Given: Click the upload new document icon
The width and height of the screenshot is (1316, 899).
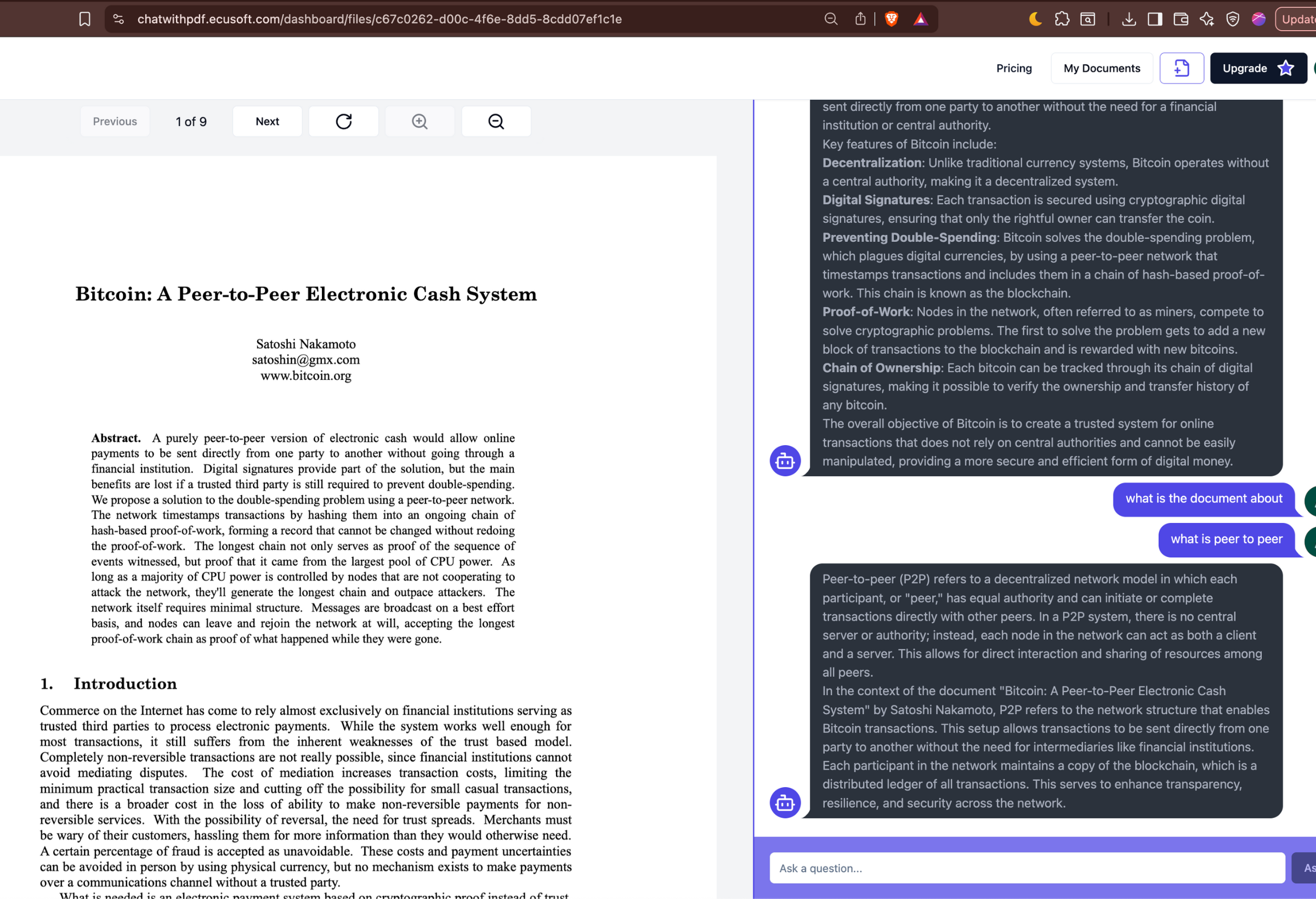Looking at the screenshot, I should [1181, 68].
